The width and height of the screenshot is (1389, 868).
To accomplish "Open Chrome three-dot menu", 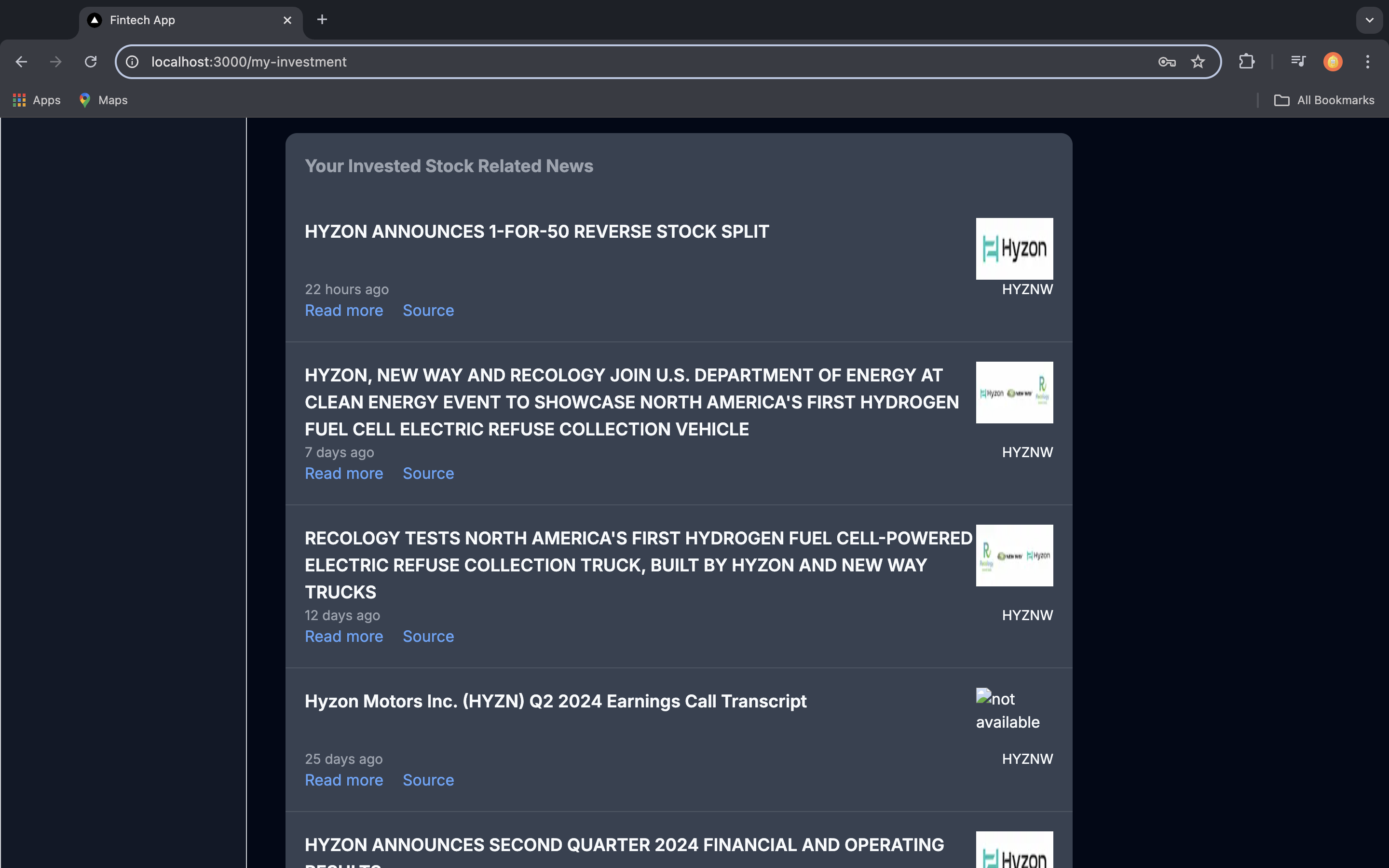I will point(1368,61).
